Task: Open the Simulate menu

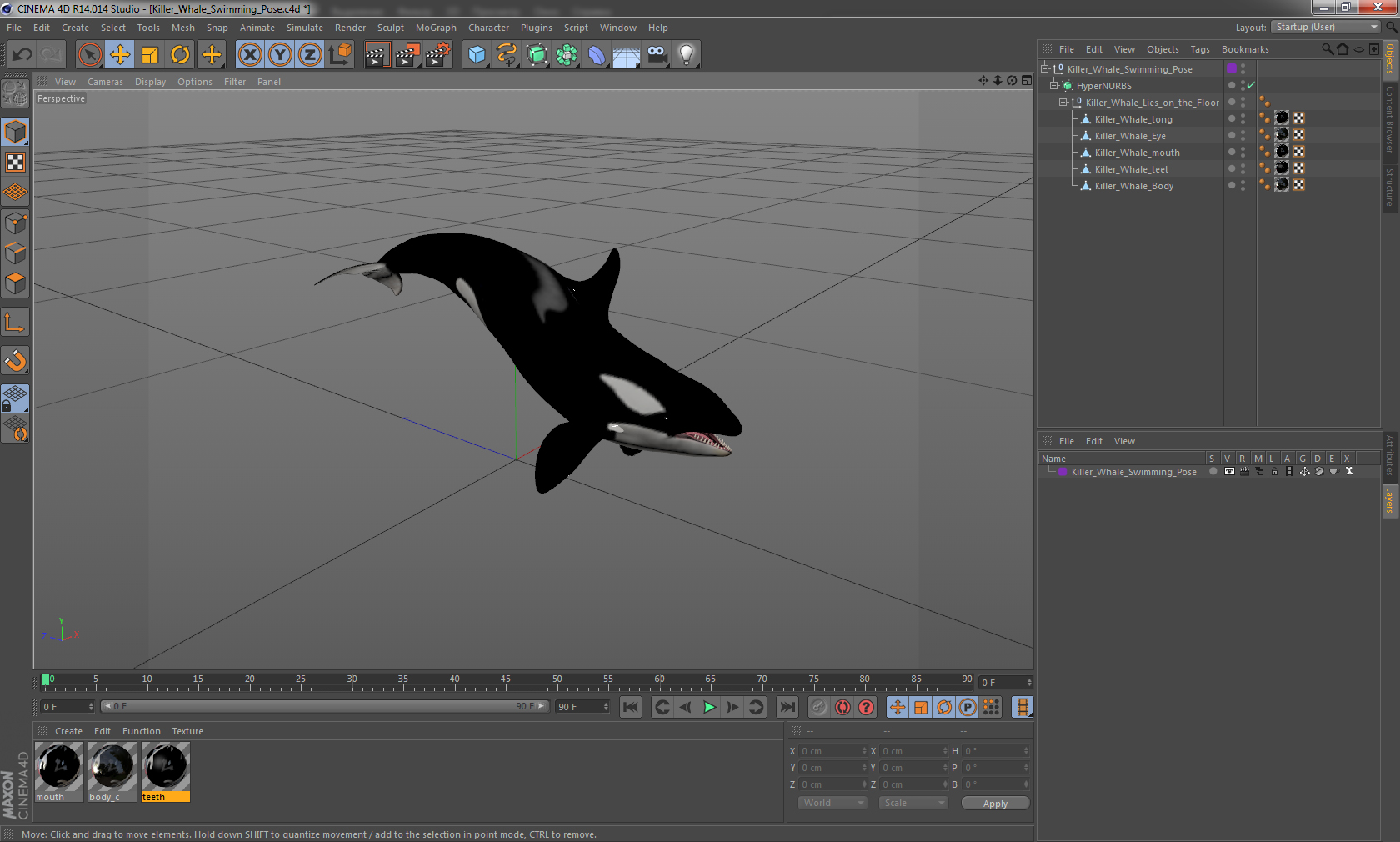Action: coord(305,28)
